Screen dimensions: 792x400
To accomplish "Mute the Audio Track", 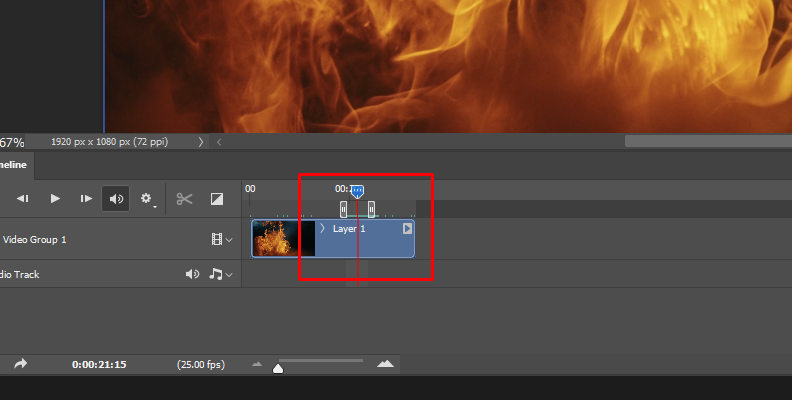I will coord(192,274).
